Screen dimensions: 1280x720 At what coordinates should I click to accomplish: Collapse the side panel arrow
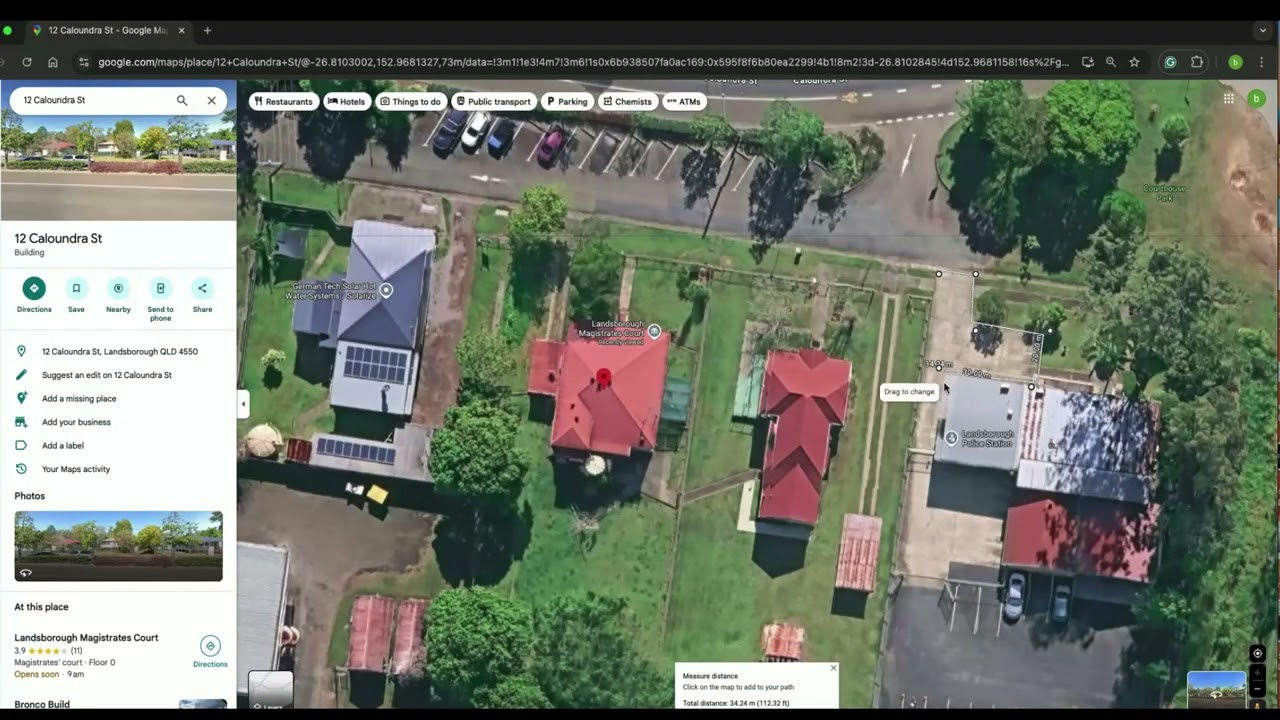click(x=243, y=404)
